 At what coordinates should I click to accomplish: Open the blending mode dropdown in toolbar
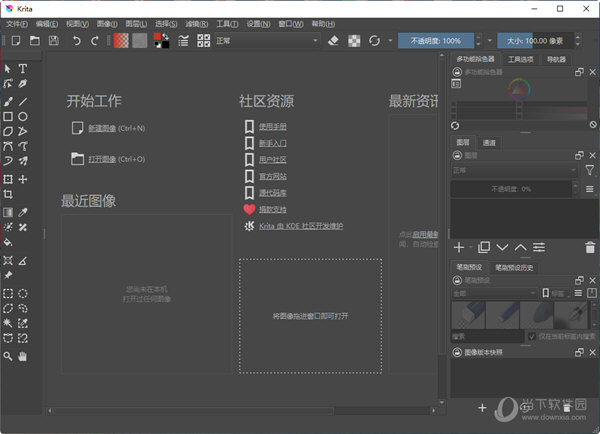pyautogui.click(x=267, y=41)
